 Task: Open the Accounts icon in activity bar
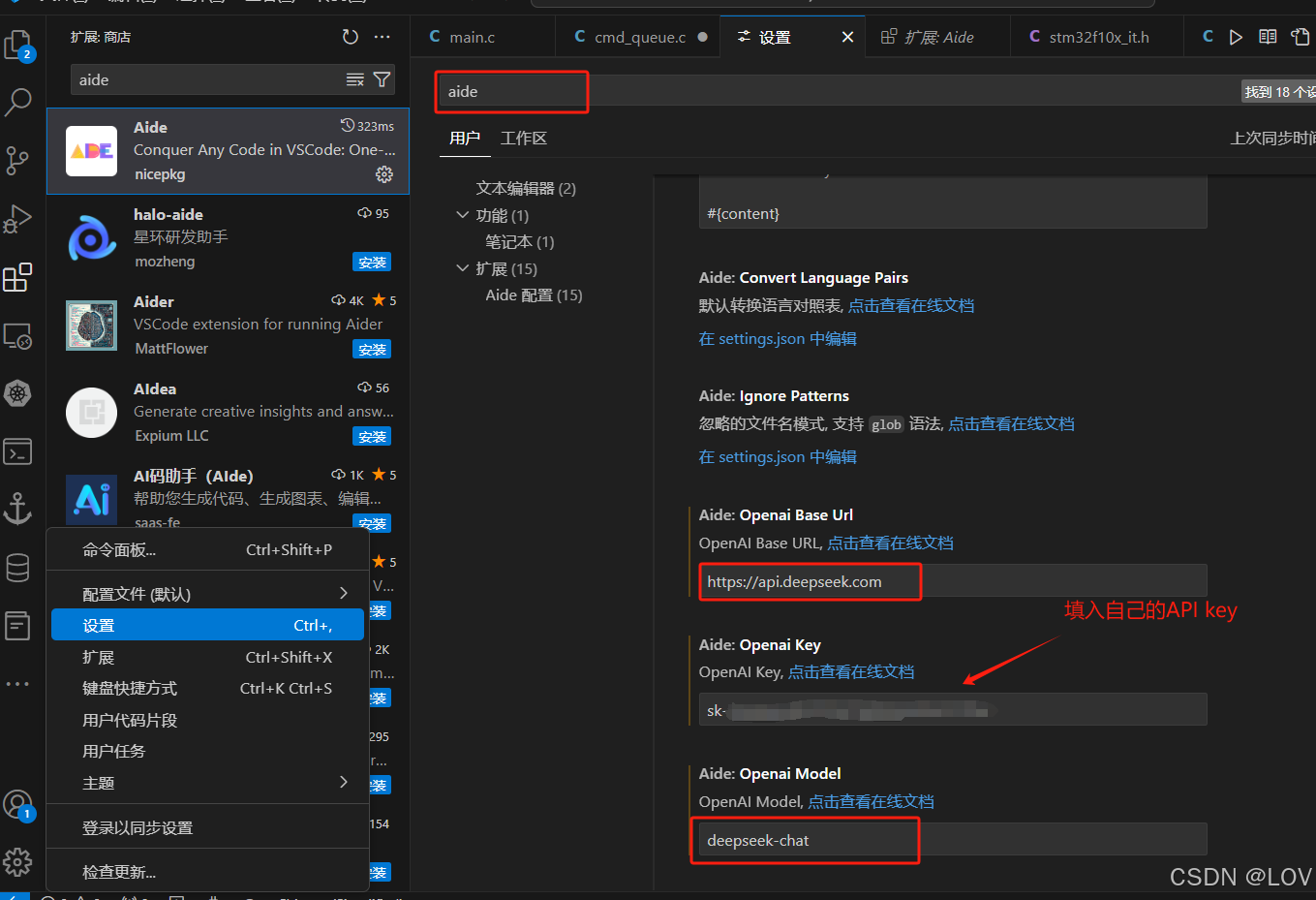18,804
